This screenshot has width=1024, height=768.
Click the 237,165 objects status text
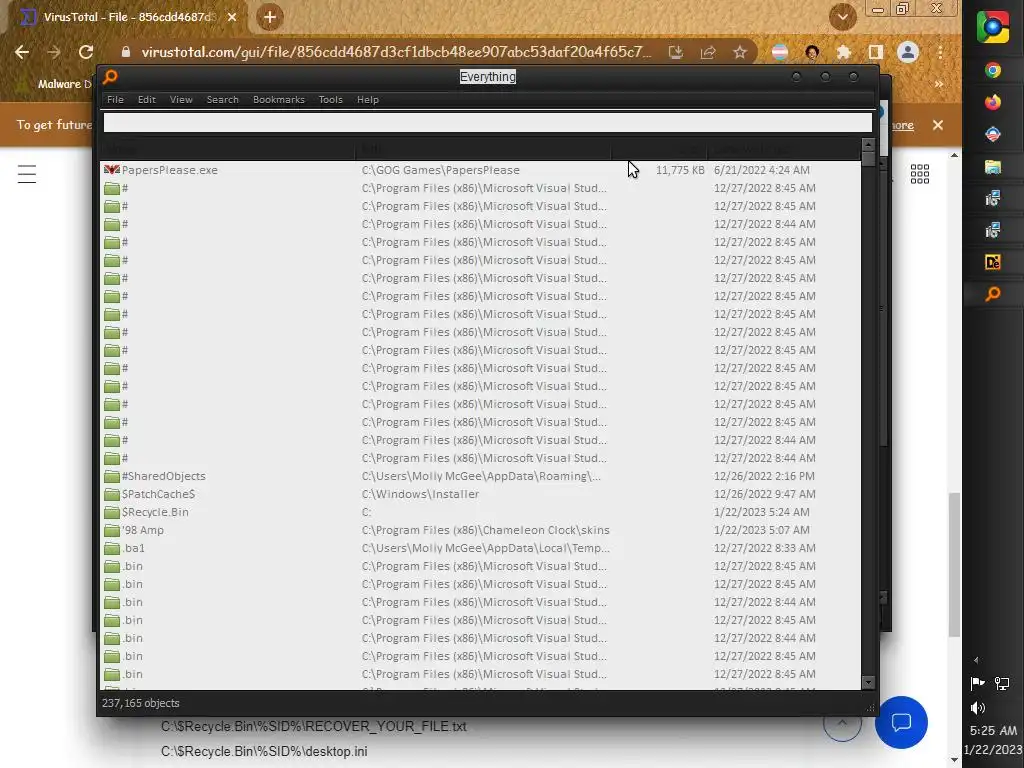click(140, 703)
